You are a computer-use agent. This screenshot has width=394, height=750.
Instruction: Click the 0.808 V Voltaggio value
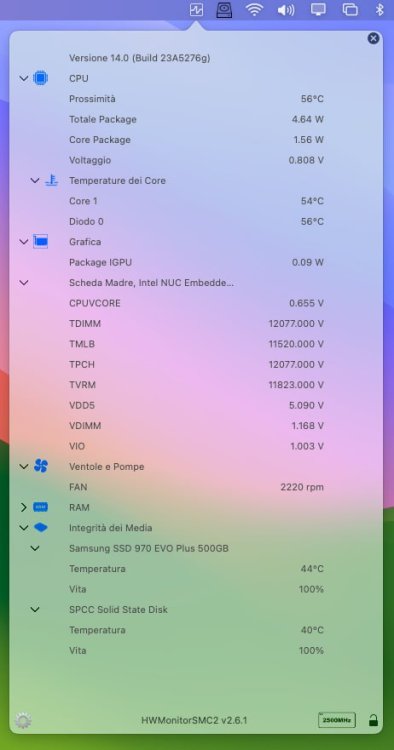tap(306, 160)
